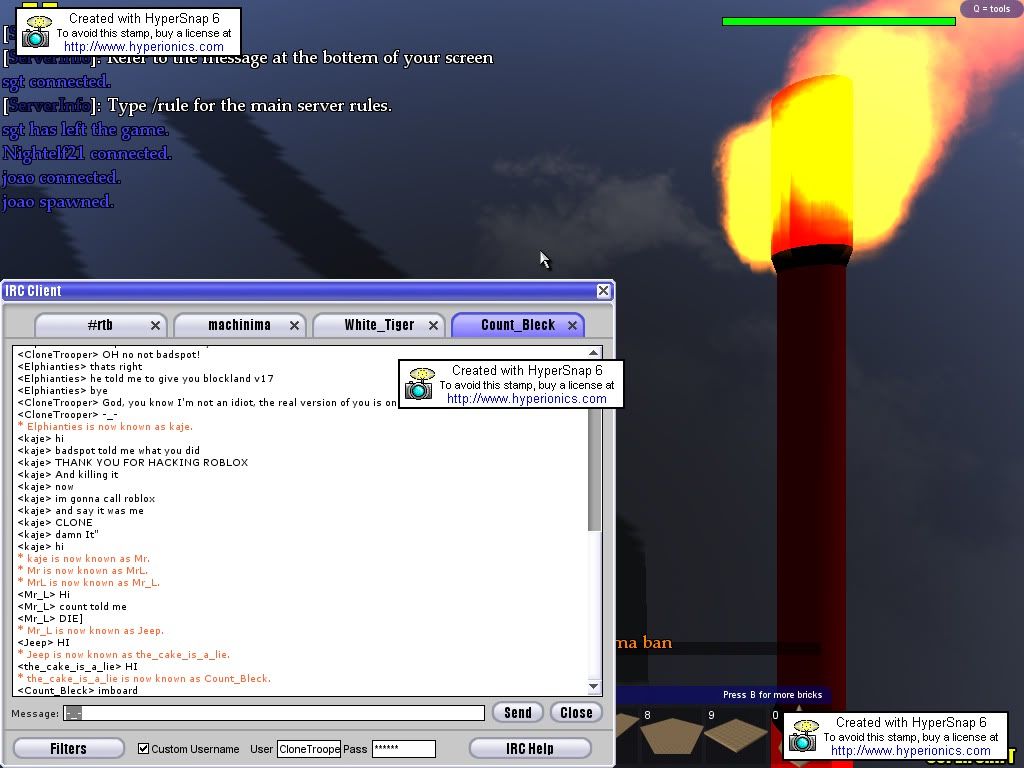1024x768 pixels.
Task: Close the IRC Client window
Action: coord(603,291)
